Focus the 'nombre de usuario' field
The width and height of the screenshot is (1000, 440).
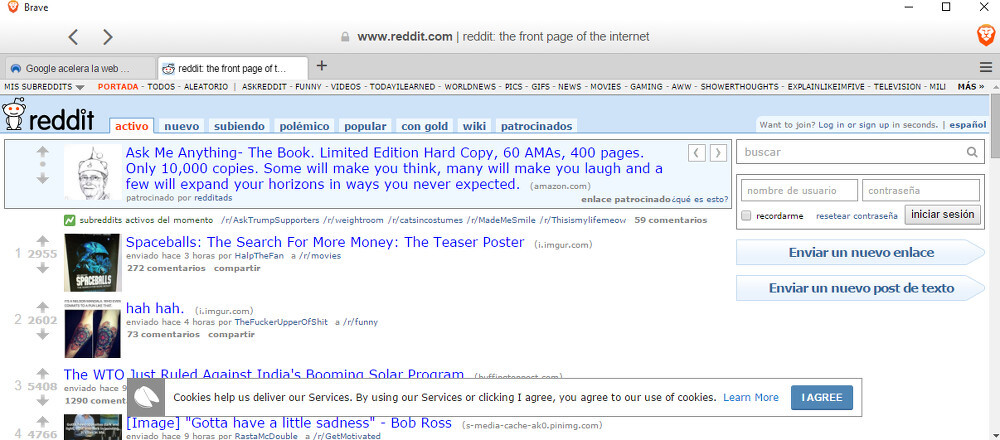[799, 190]
